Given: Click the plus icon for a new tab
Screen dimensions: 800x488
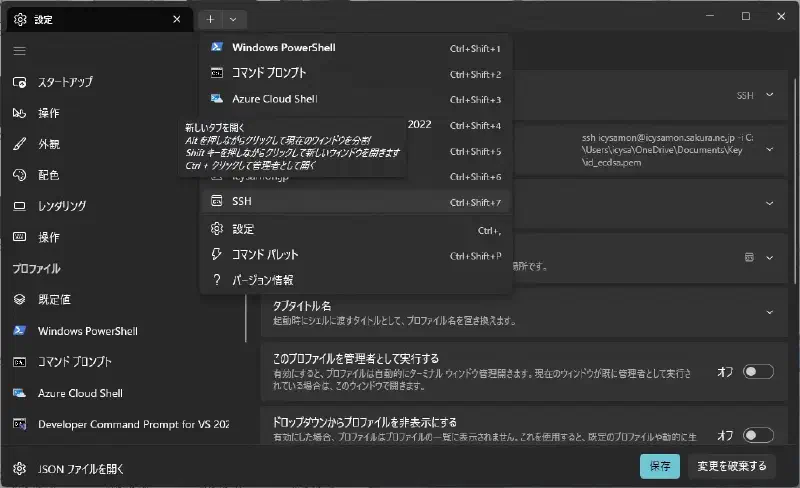Looking at the screenshot, I should [210, 19].
